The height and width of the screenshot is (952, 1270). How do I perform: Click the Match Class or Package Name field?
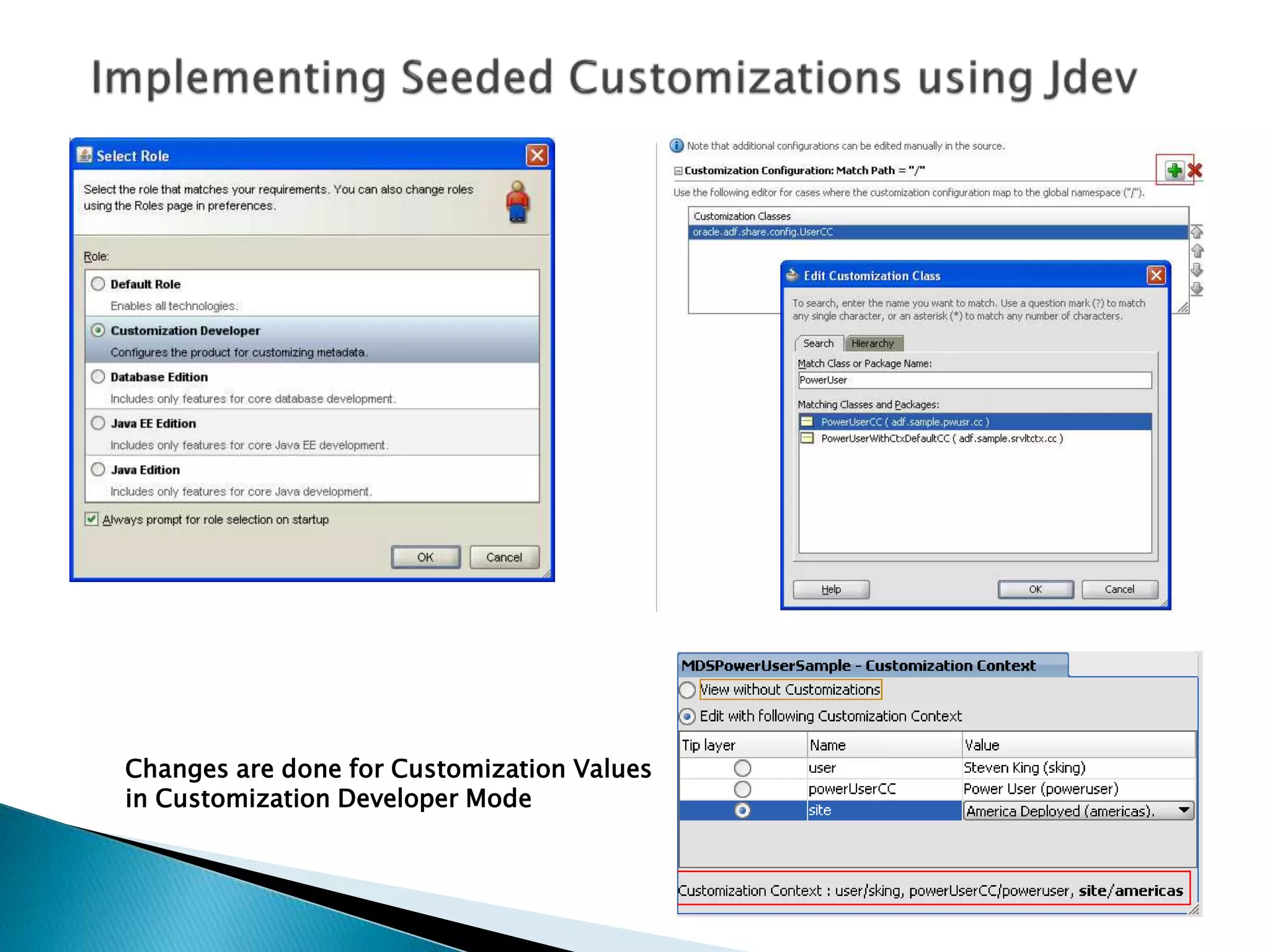tap(974, 380)
